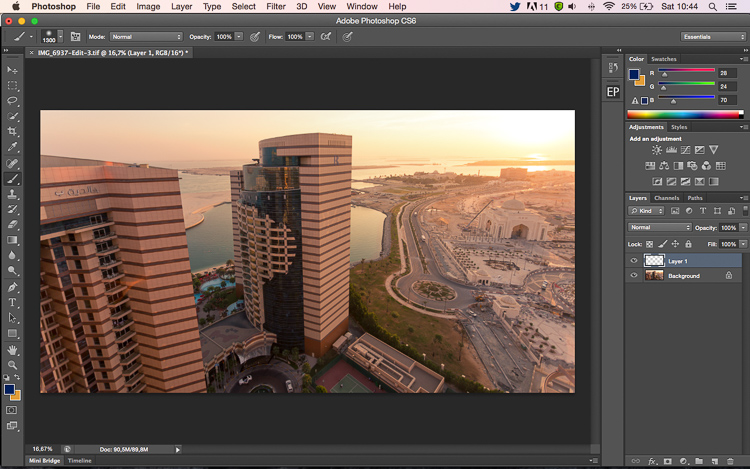Image resolution: width=750 pixels, height=469 pixels.
Task: Select the Lasso tool
Action: 12,101
